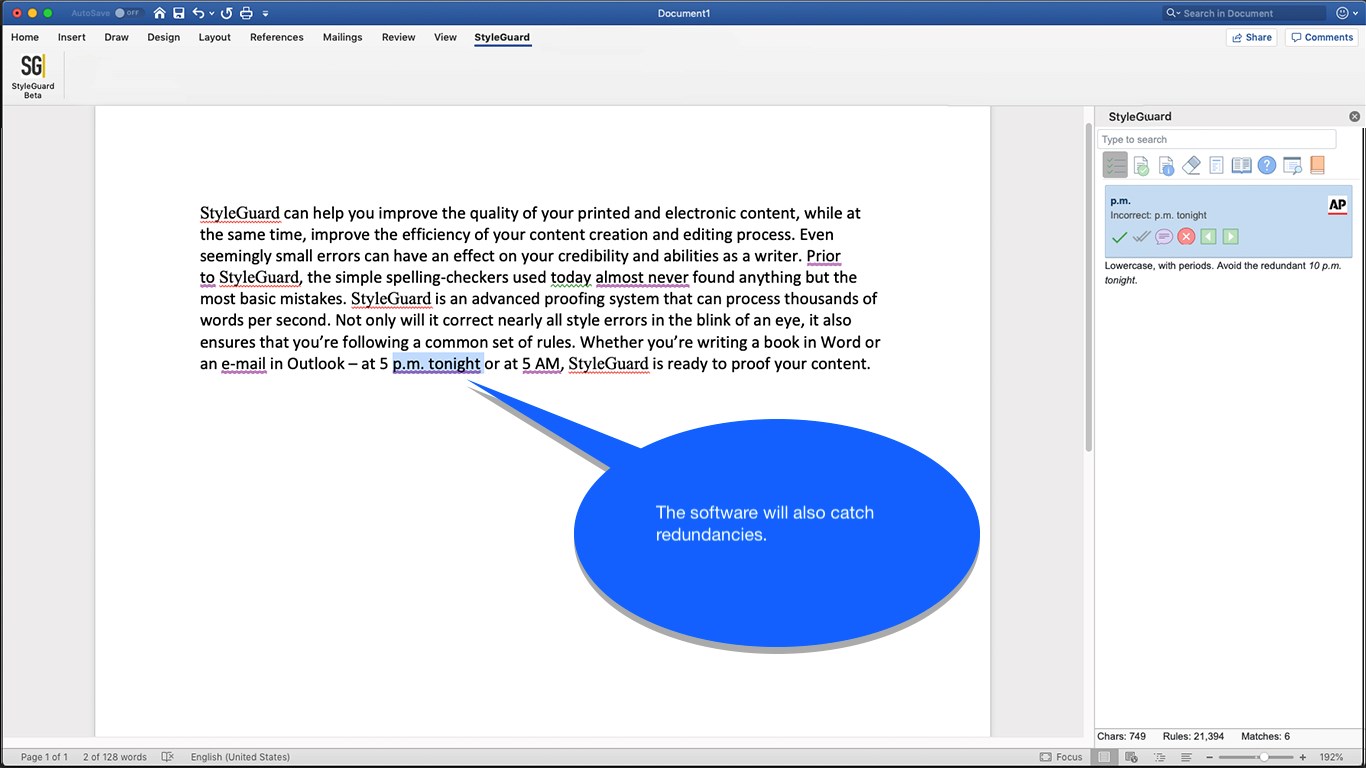Open the Customize Quick Access Toolbar dropdown
This screenshot has width=1366, height=768.
click(x=265, y=14)
